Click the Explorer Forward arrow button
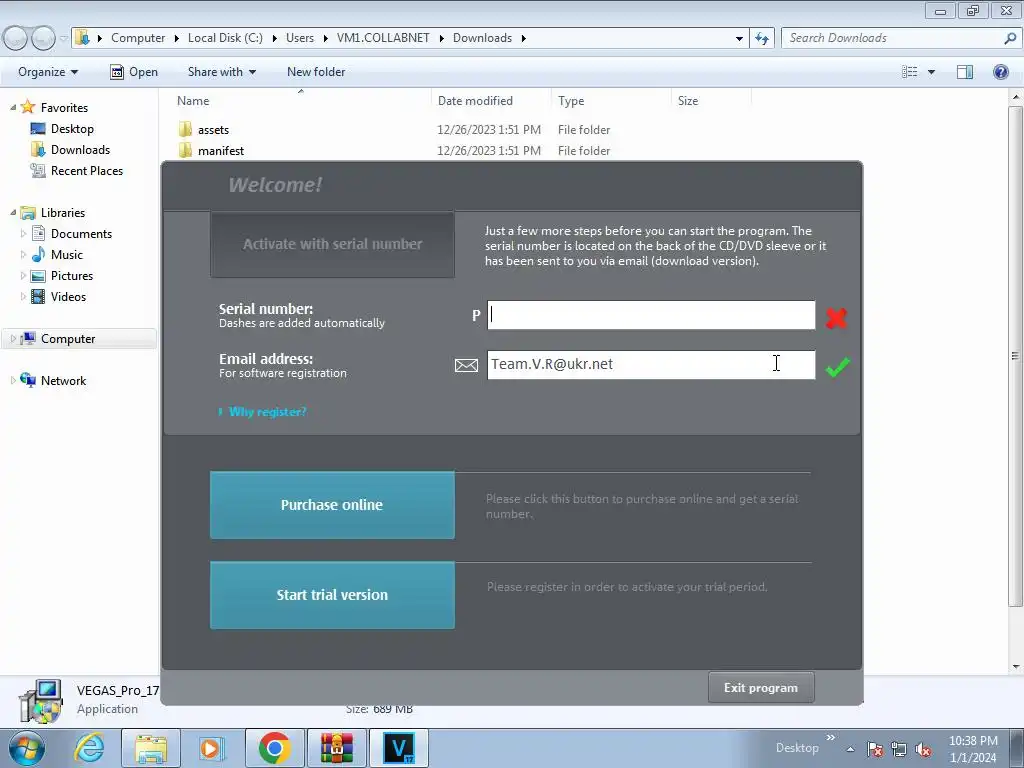The height and width of the screenshot is (768, 1024). coord(43,38)
